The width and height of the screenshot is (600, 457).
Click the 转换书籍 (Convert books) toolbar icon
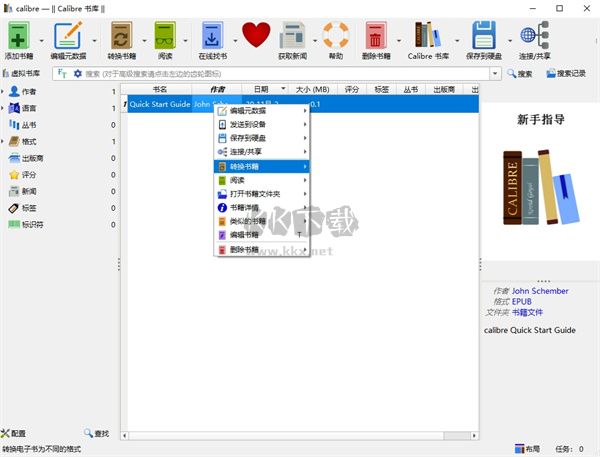point(119,36)
